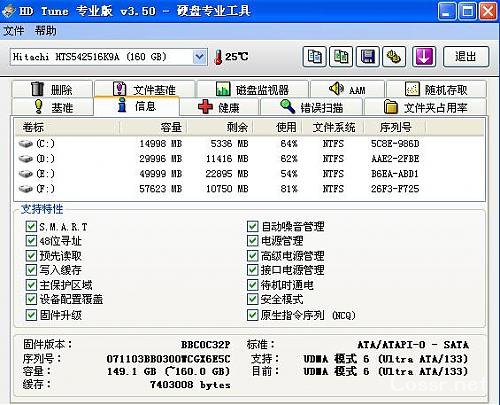This screenshot has height=405, width=500.
Task: Switch to the 文件基准 tab
Action: (145, 89)
